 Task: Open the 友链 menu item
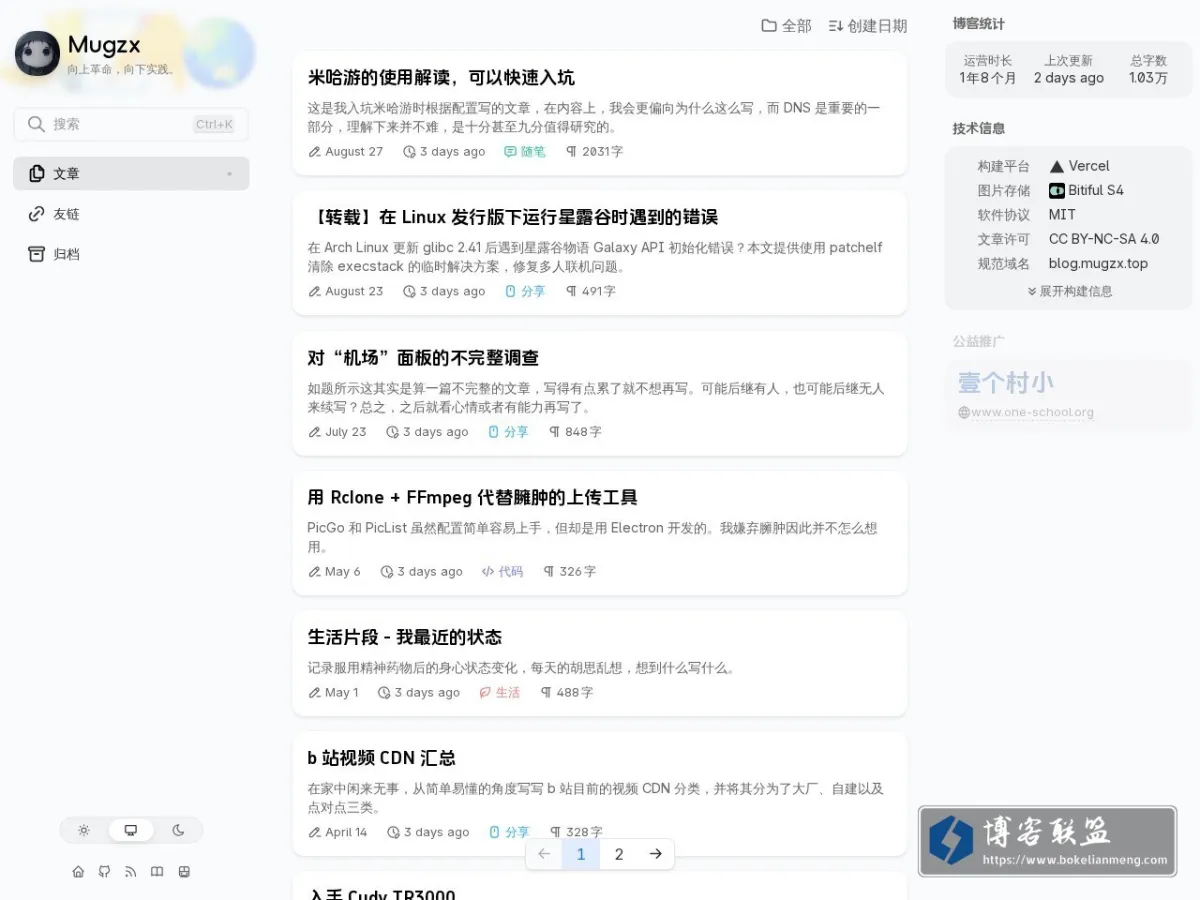[131, 214]
